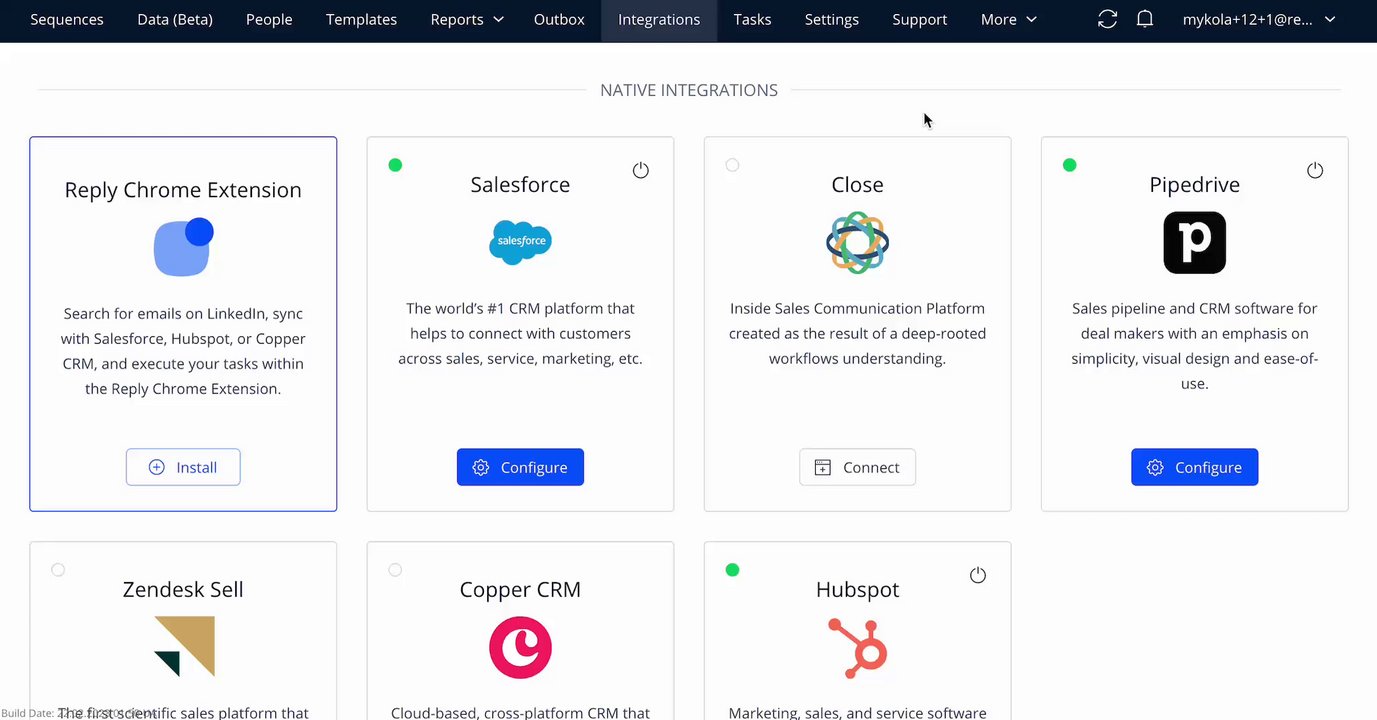Viewport: 1377px width, 720px height.
Task: Open the Templates tab
Action: coord(361,20)
